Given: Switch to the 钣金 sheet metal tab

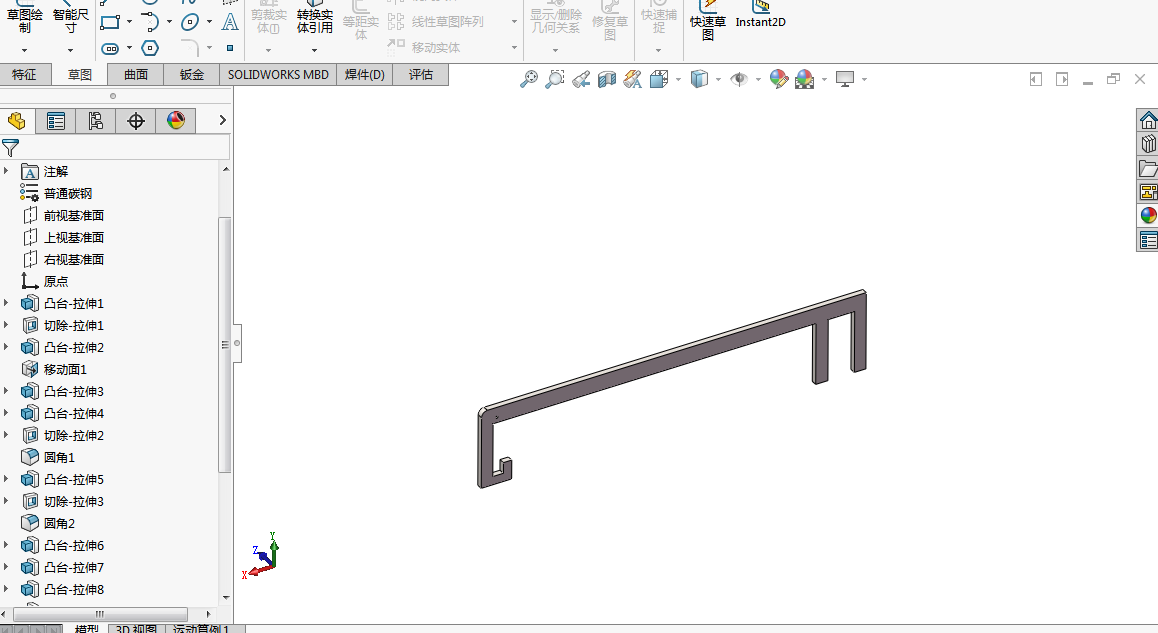Looking at the screenshot, I should point(192,75).
